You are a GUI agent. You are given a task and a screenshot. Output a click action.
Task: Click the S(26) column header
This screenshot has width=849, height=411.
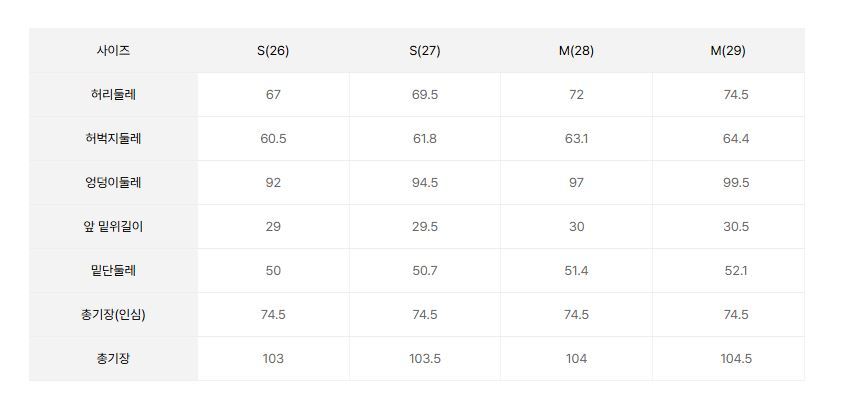[x=273, y=51]
